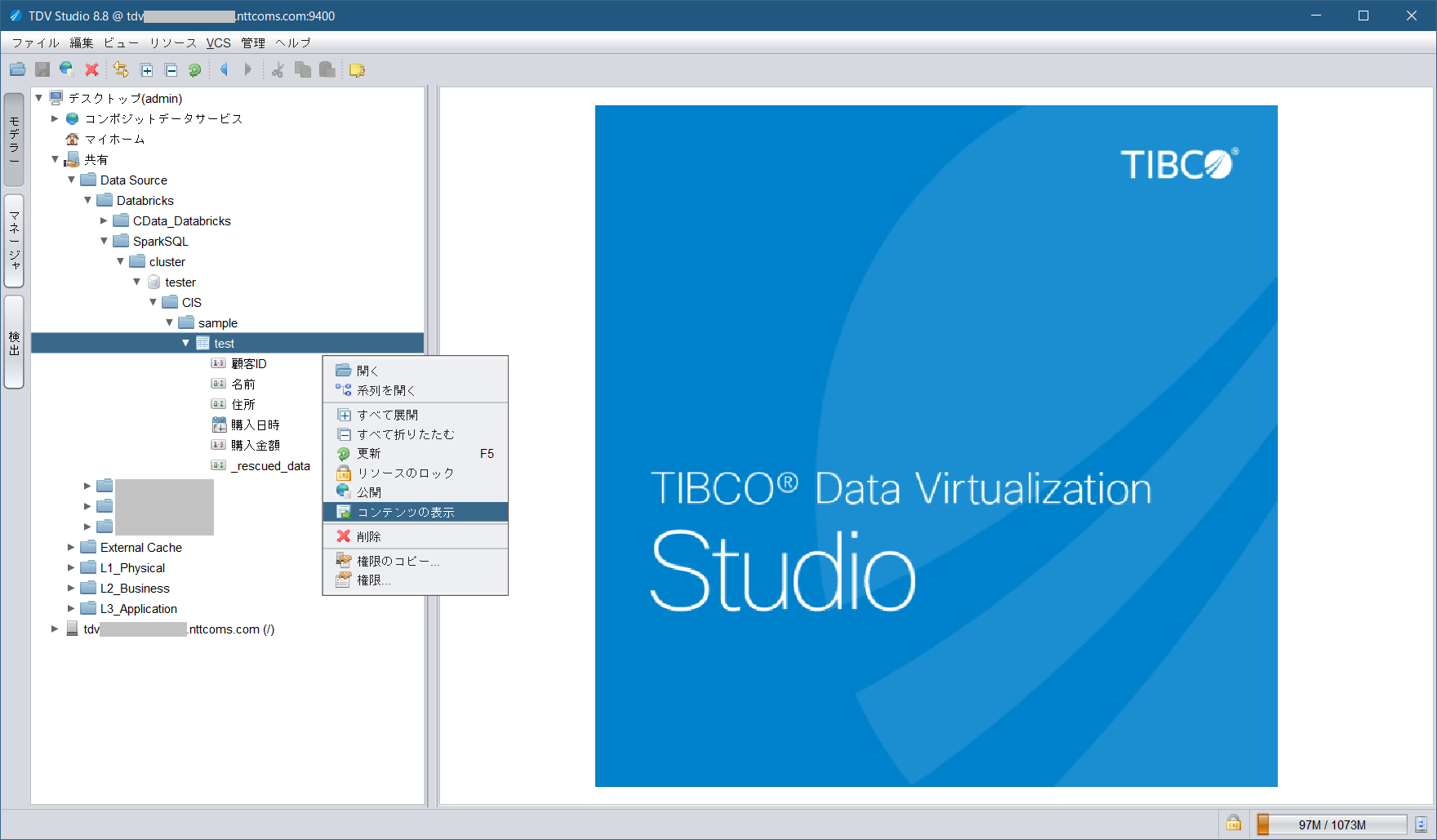Image resolution: width=1437 pixels, height=840 pixels.
Task: Choose コンテンツの表示 in the context menu
Action: coord(416,512)
